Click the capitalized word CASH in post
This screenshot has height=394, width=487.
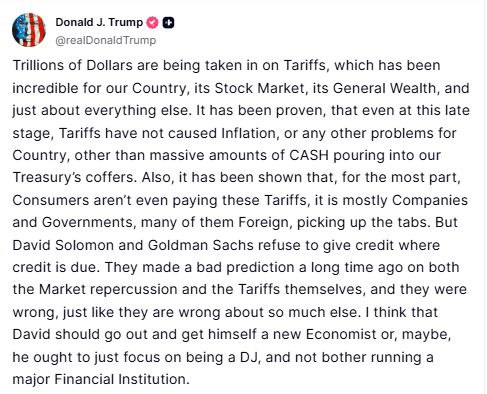(x=309, y=155)
